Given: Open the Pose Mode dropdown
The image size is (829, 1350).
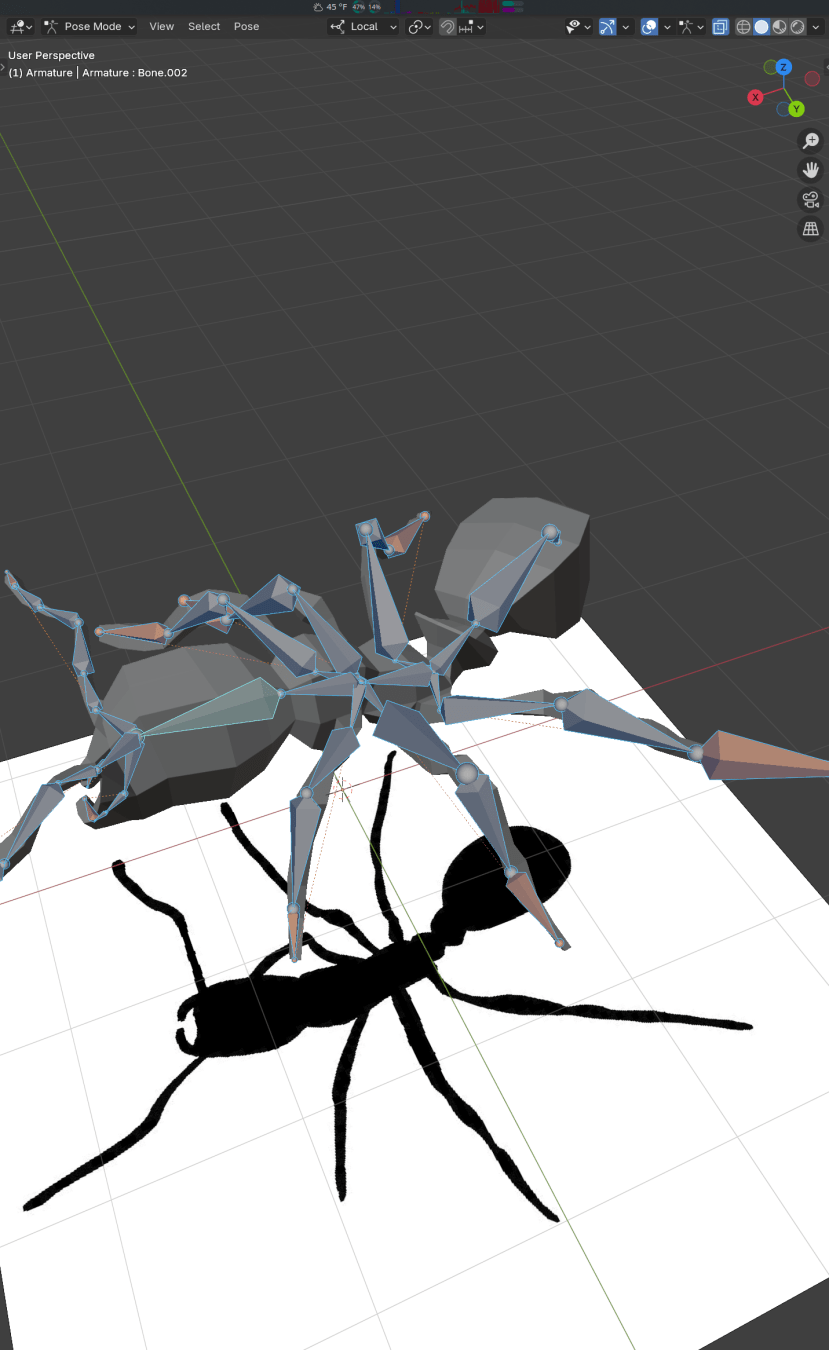Looking at the screenshot, I should pos(90,27).
